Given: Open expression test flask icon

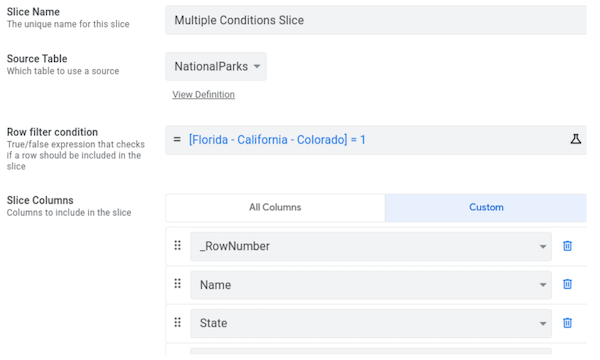Looking at the screenshot, I should tap(576, 139).
